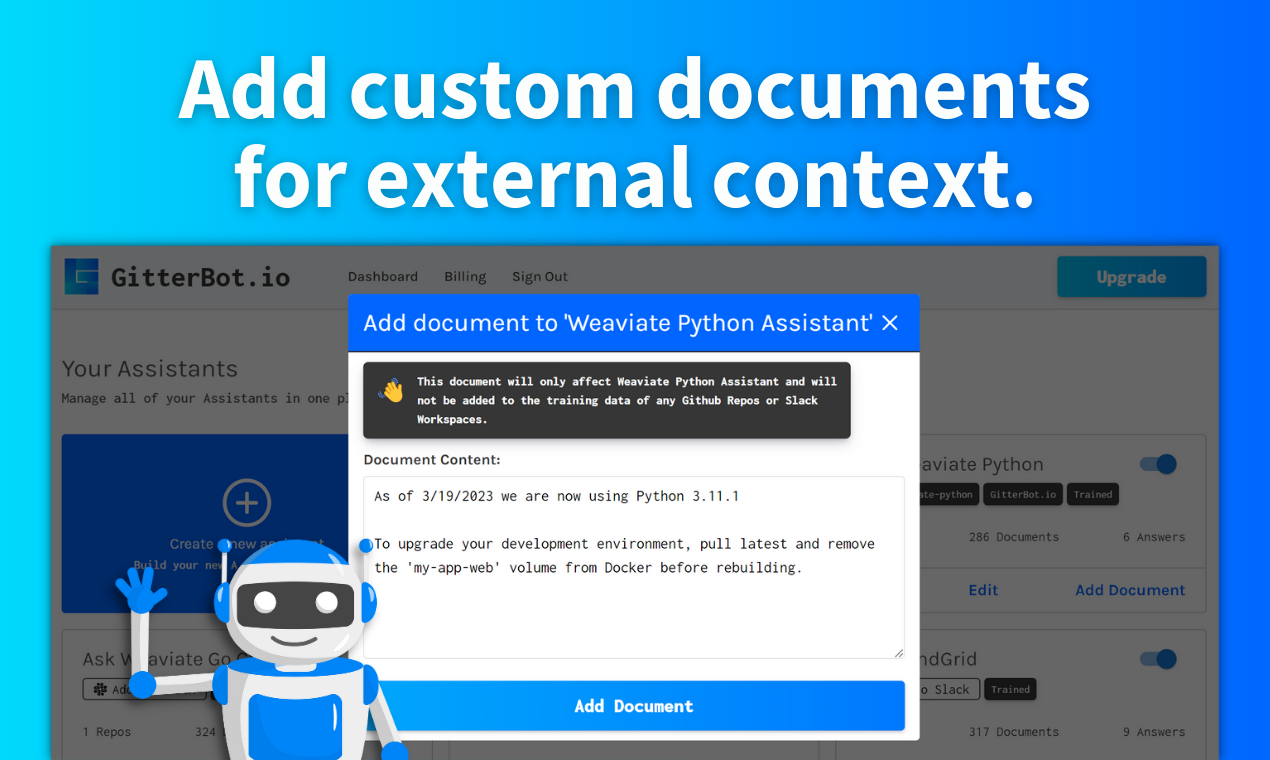Click '286 Documents' count text

[1013, 537]
